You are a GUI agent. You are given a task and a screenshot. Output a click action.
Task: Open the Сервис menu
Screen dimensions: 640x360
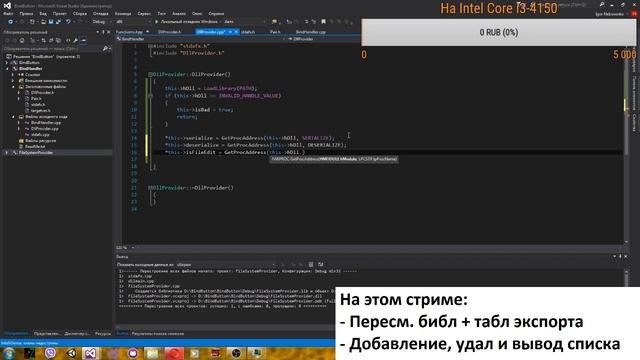tap(144, 13)
